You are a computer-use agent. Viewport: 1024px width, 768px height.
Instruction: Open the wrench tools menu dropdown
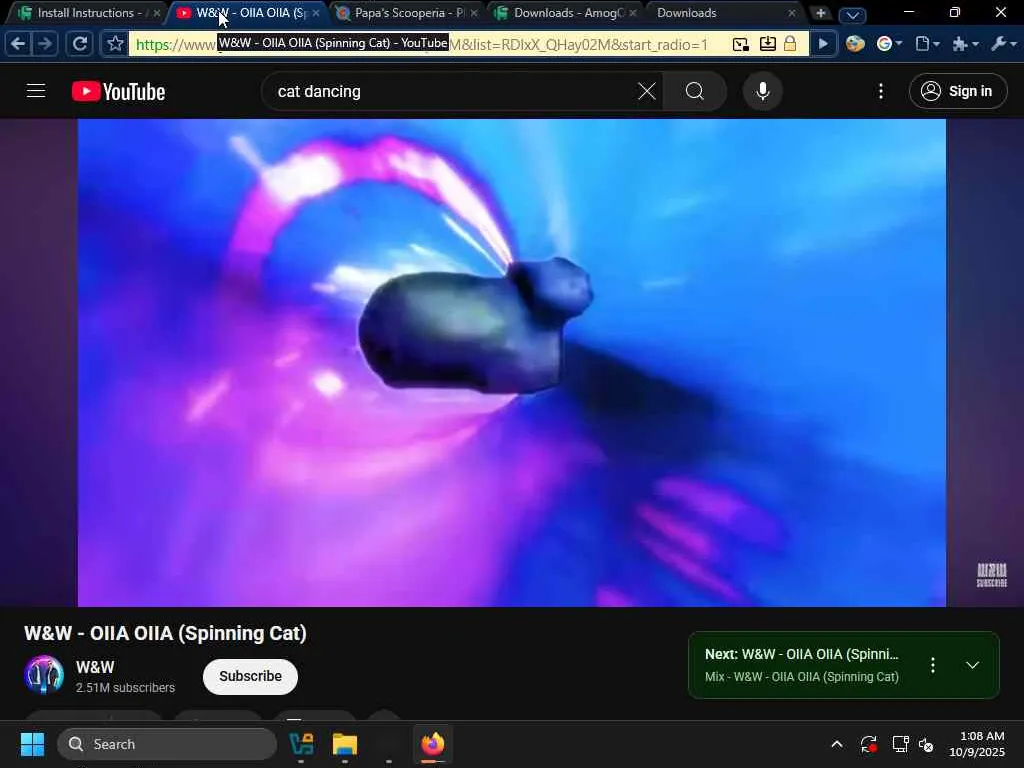point(1004,44)
